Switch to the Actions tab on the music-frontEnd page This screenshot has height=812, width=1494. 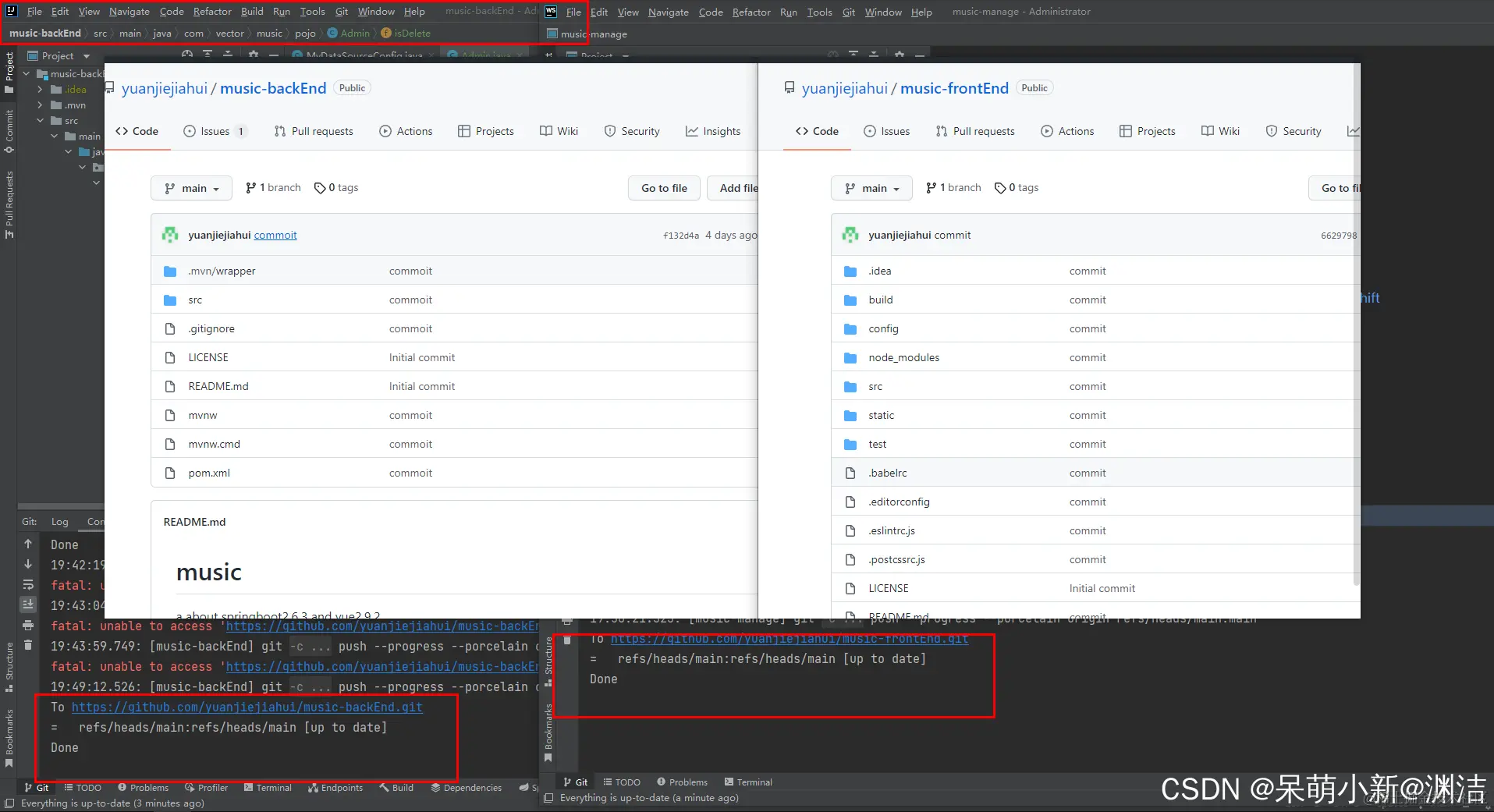(1067, 131)
